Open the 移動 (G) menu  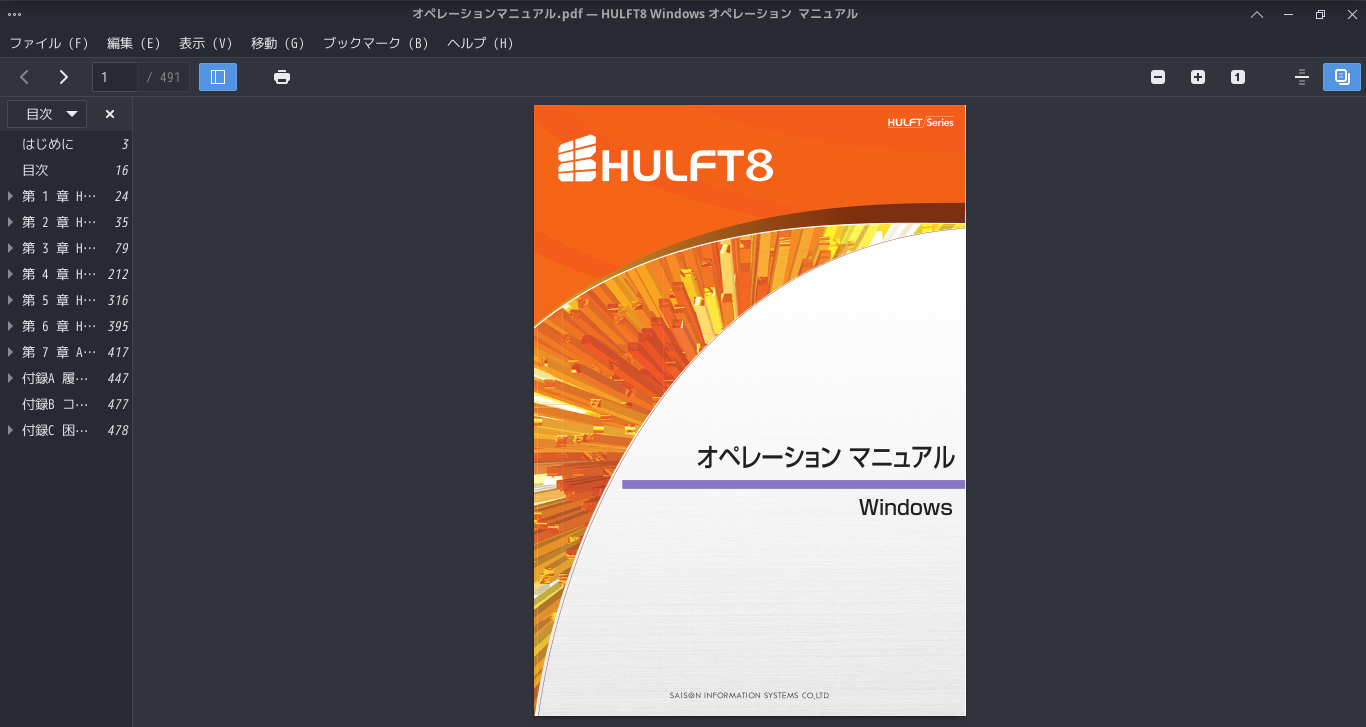tap(278, 43)
